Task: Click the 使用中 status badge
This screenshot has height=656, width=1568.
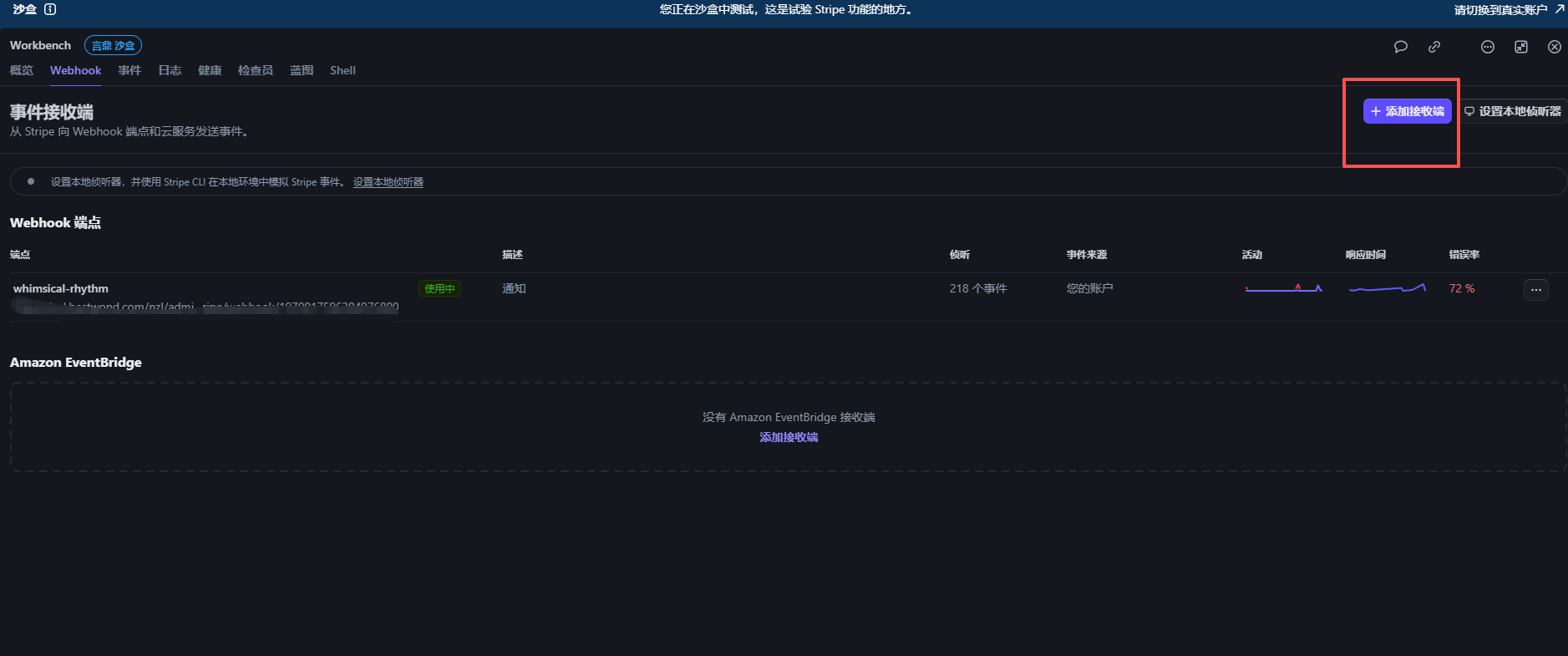Action: coord(439,288)
